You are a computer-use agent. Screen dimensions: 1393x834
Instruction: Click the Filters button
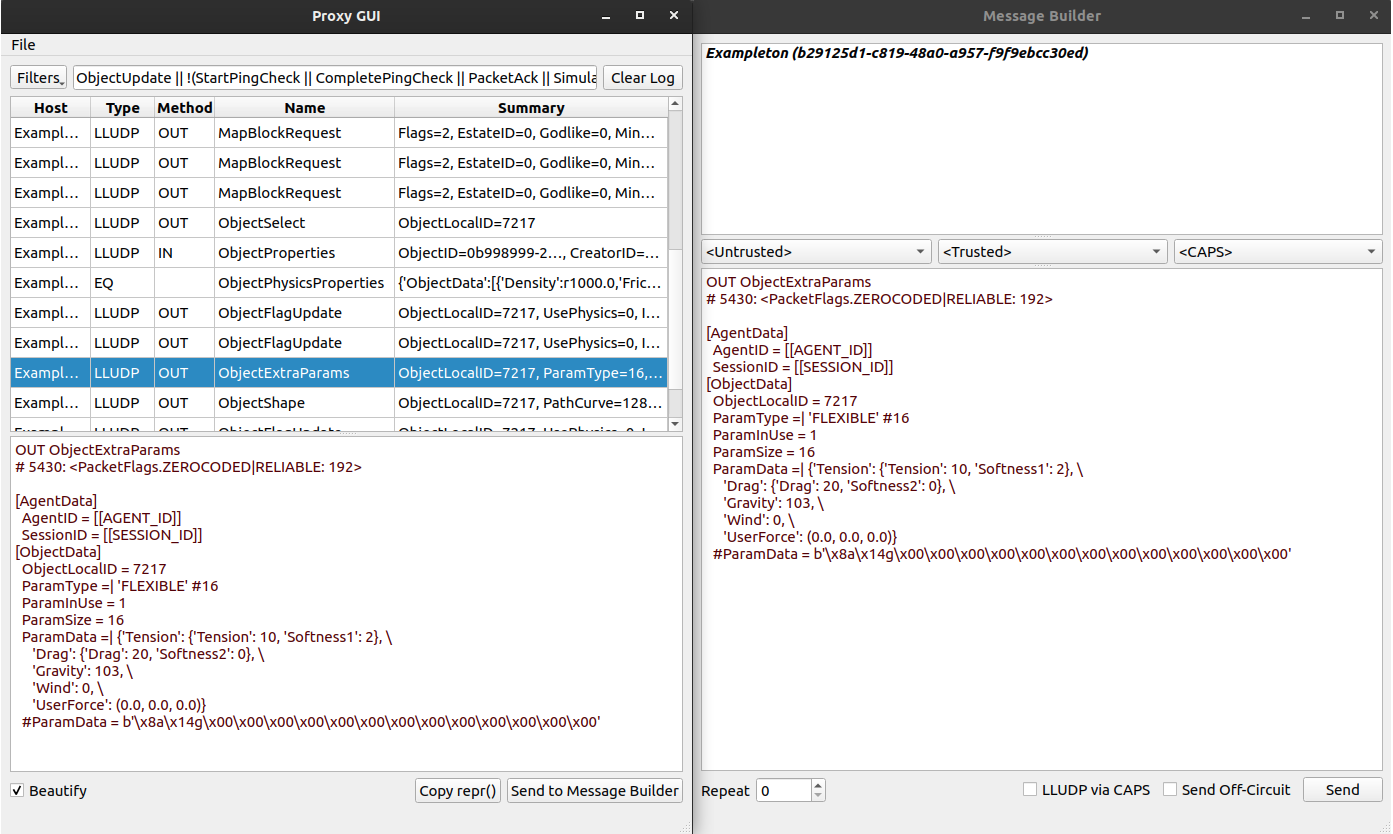point(37,77)
